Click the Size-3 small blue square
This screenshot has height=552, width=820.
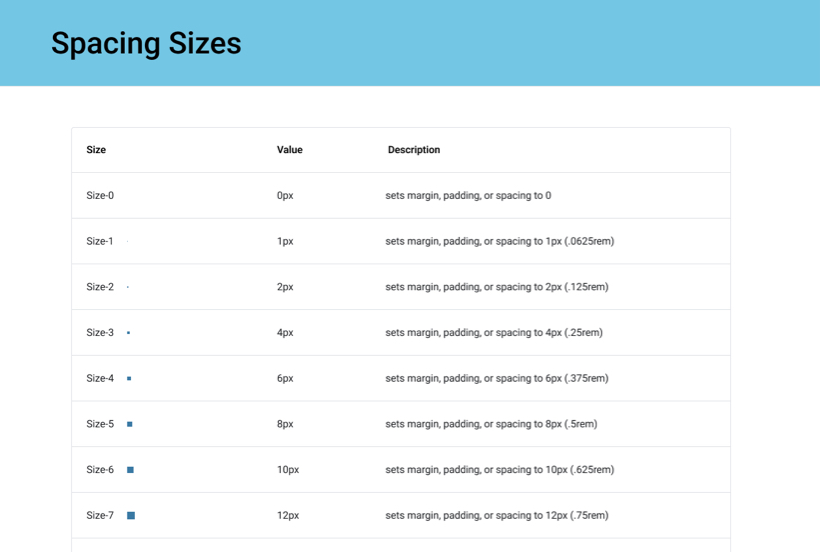[x=129, y=333]
